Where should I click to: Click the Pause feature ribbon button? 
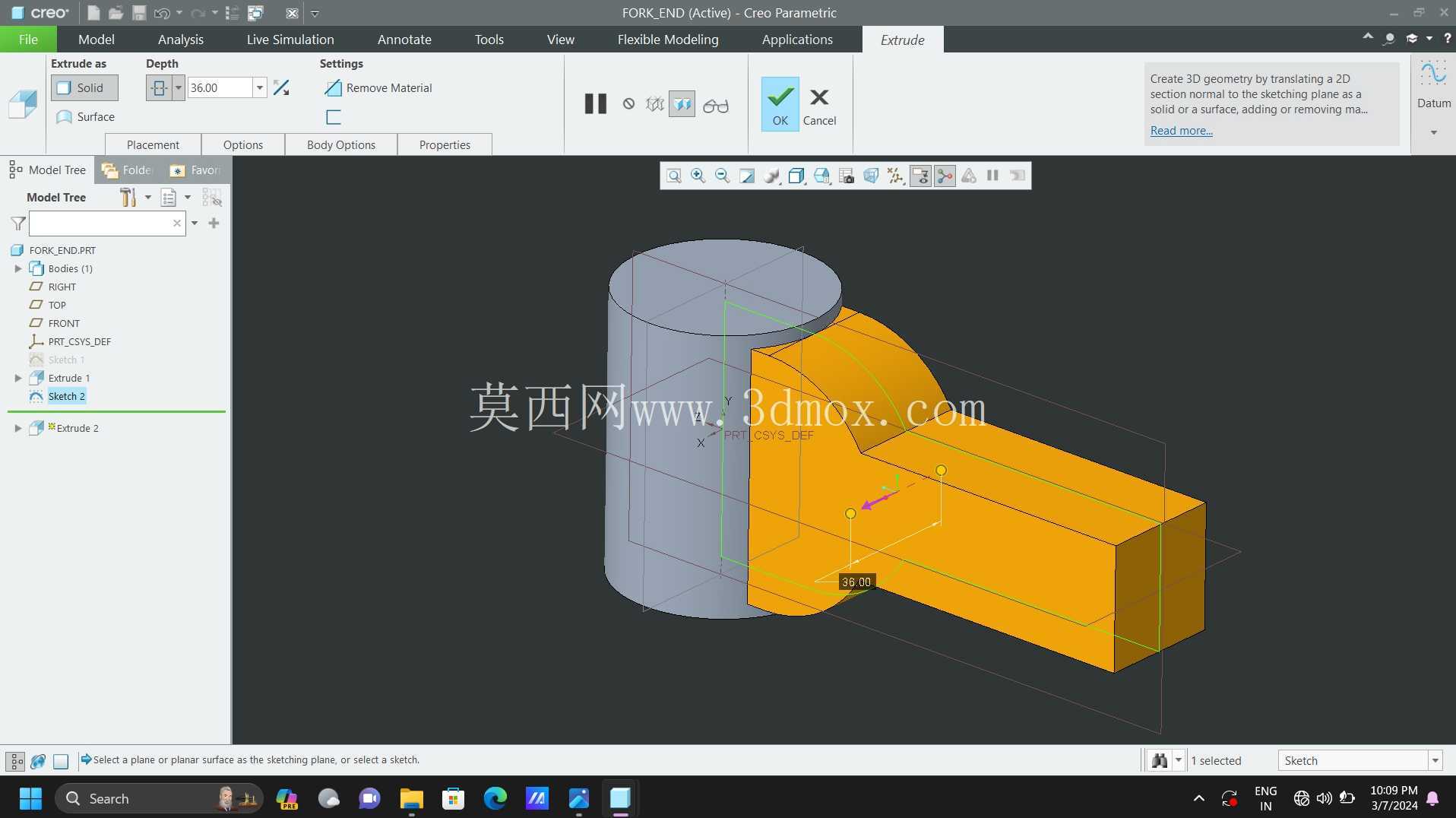596,104
